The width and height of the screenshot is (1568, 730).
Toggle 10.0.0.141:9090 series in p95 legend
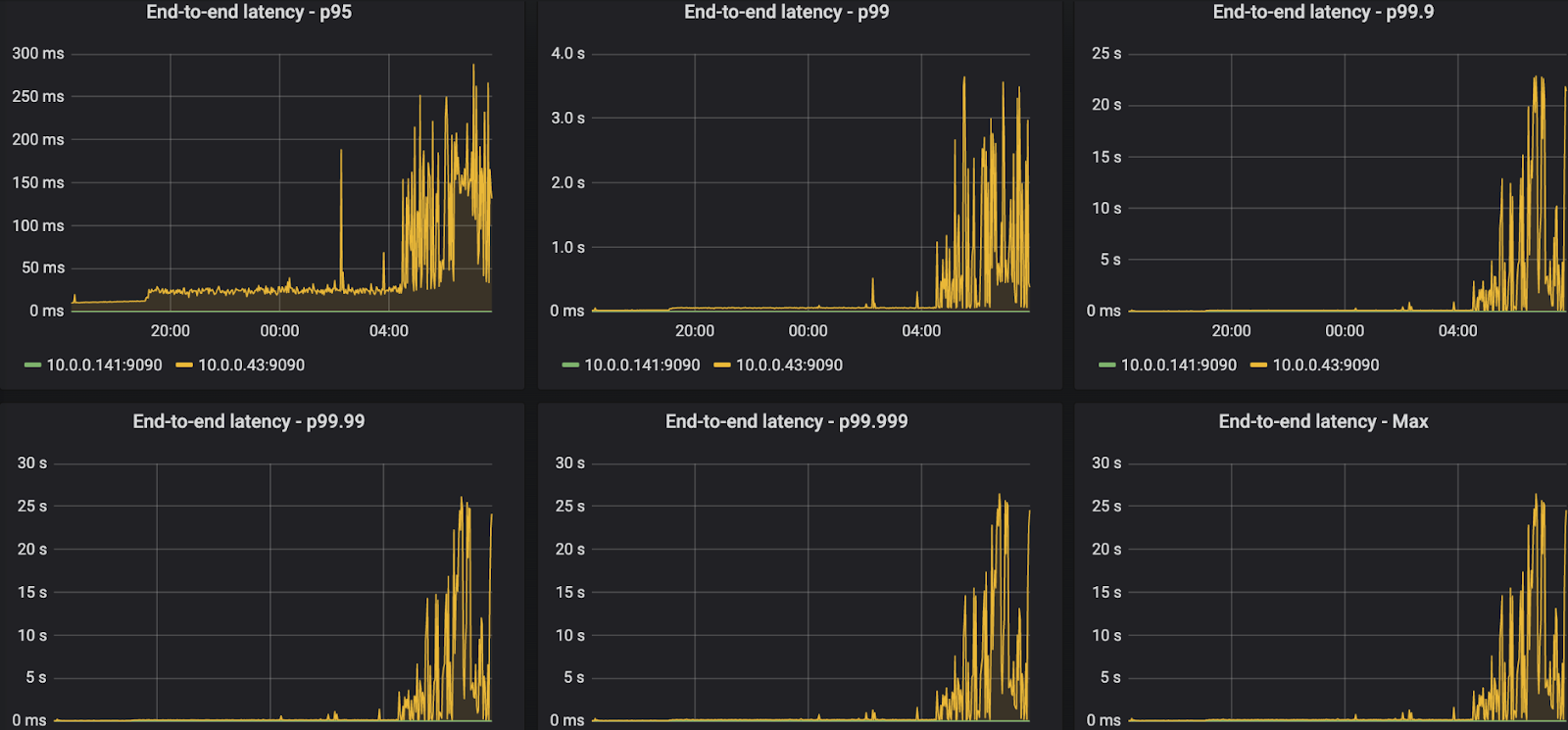(x=104, y=365)
